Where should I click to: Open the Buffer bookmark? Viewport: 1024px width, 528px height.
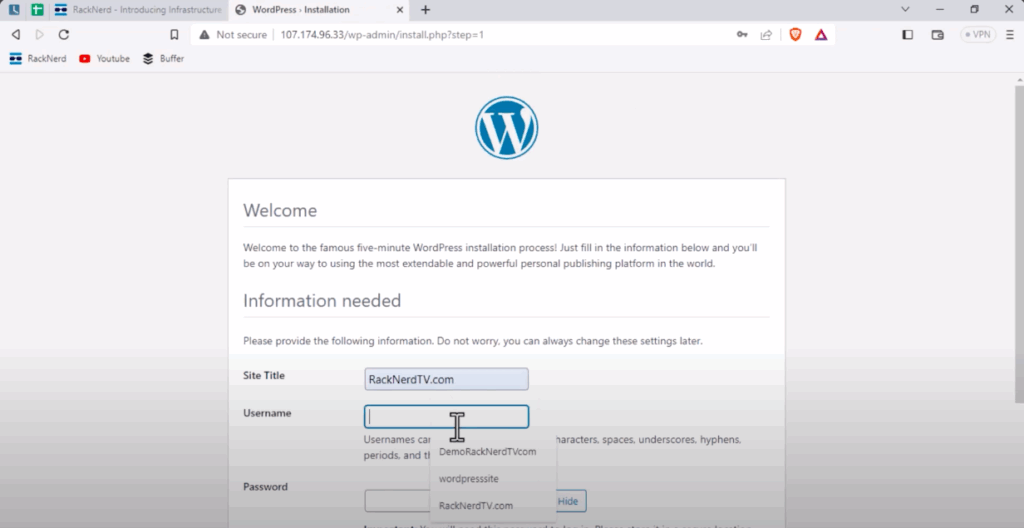164,59
